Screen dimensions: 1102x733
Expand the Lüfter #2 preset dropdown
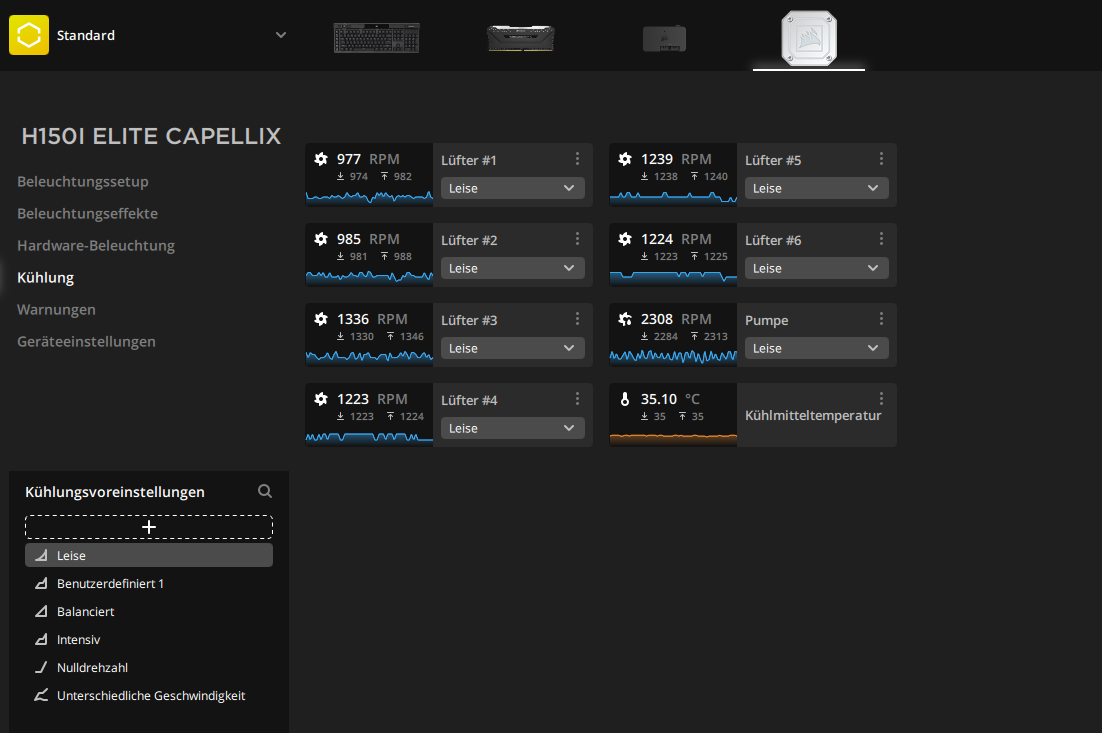[512, 268]
